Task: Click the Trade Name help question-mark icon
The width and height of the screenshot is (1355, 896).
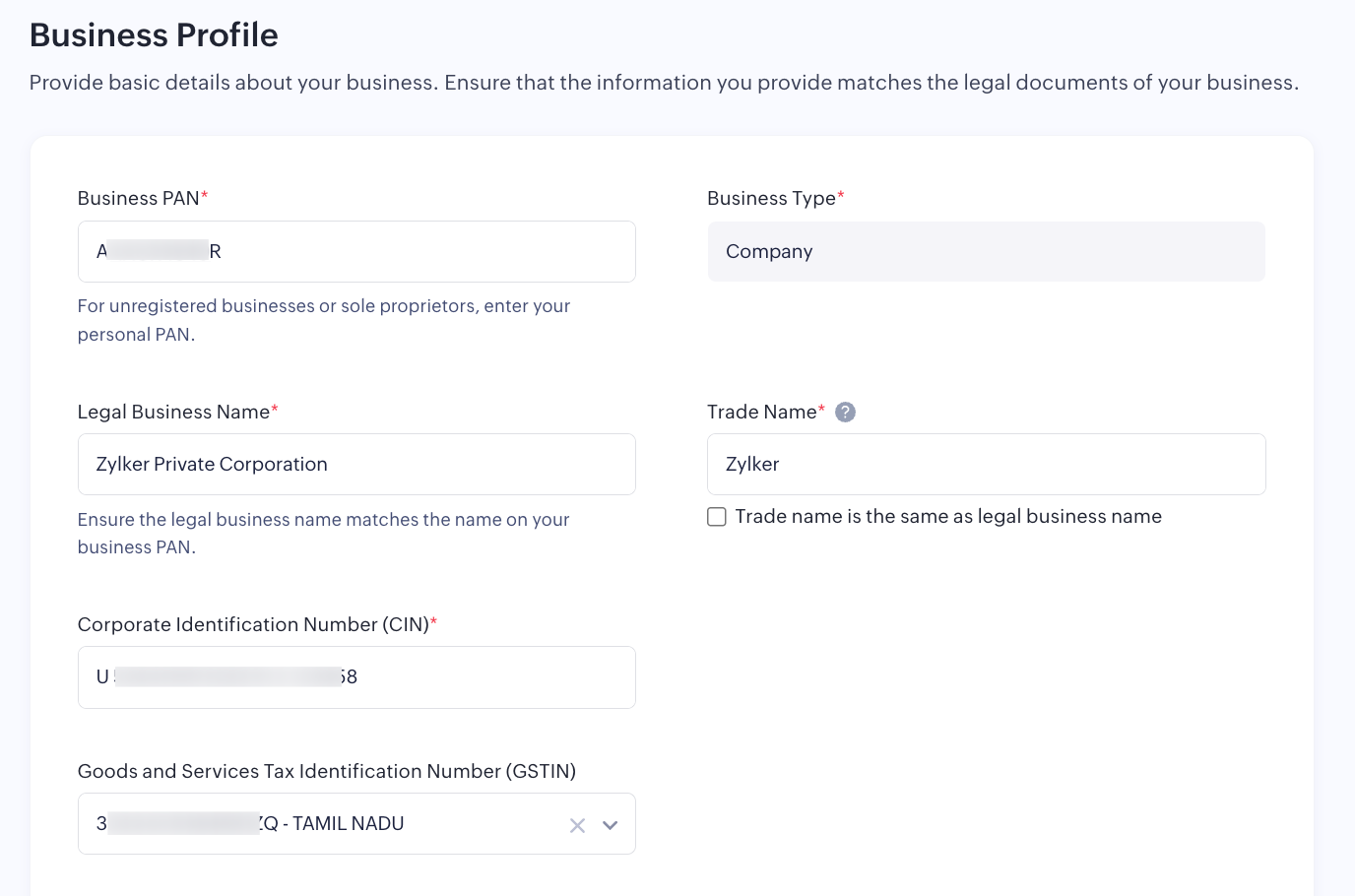Action: [845, 413]
